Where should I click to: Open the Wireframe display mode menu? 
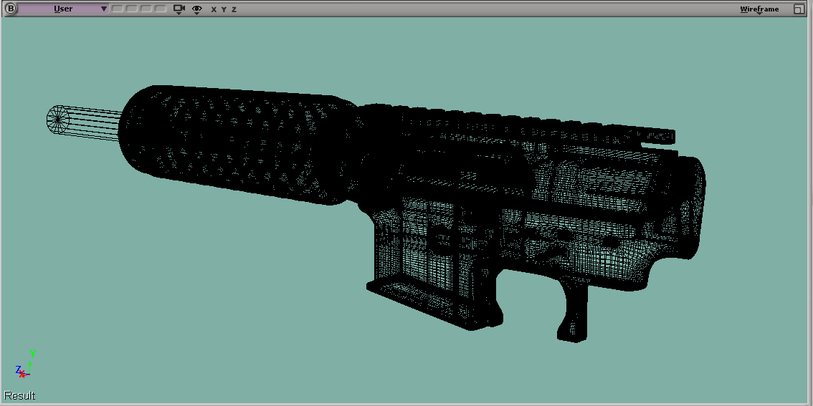pos(759,9)
